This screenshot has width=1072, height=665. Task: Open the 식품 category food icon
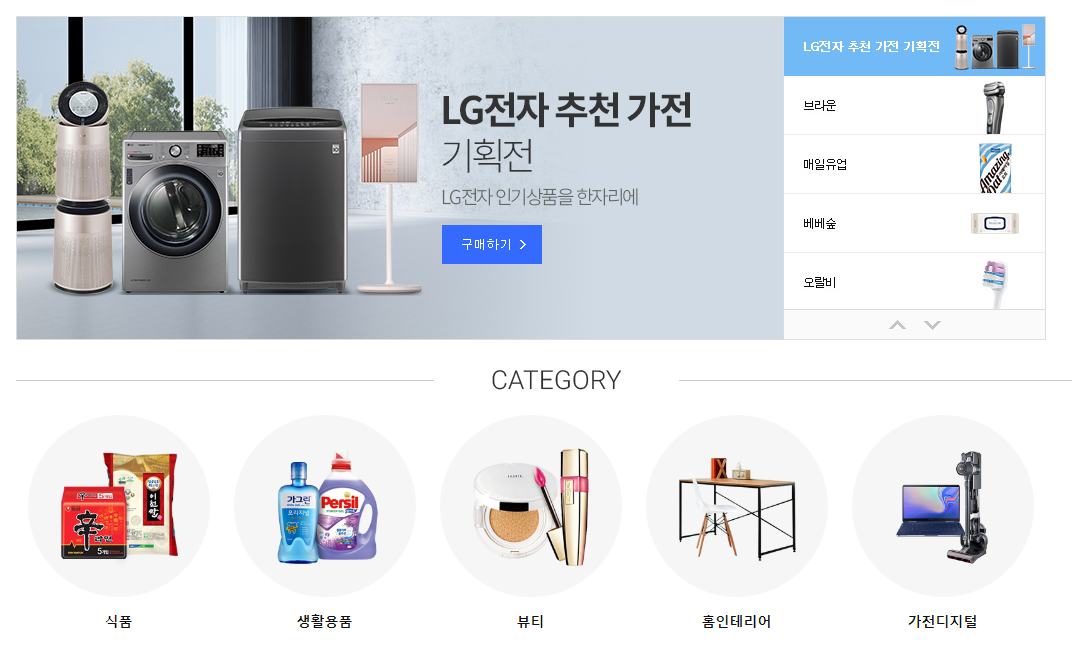click(119, 506)
